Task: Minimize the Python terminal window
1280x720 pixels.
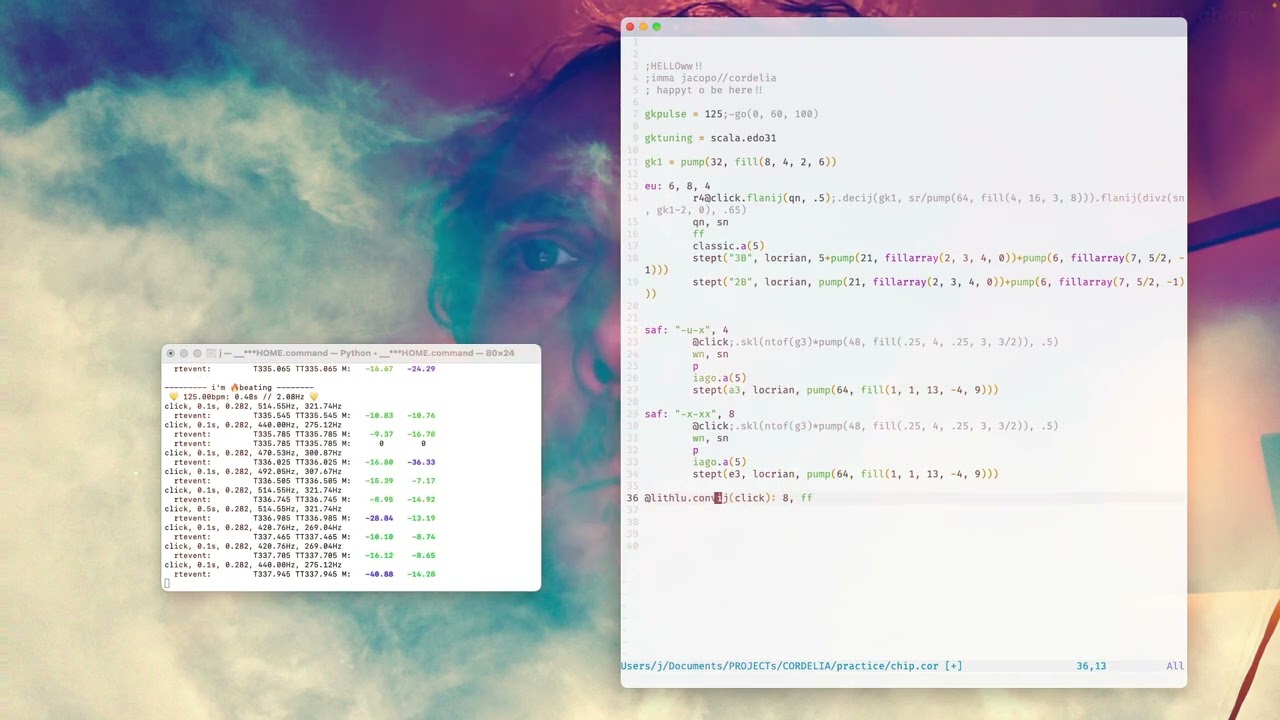Action: 183,353
